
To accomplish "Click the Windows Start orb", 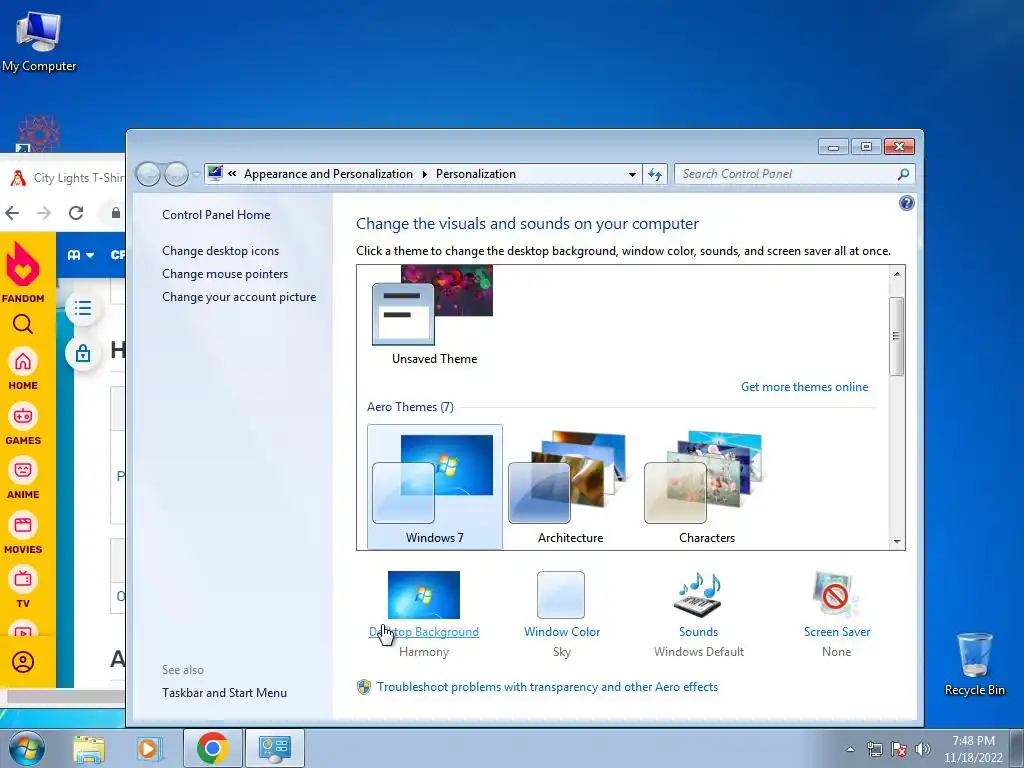I will pyautogui.click(x=27, y=748).
